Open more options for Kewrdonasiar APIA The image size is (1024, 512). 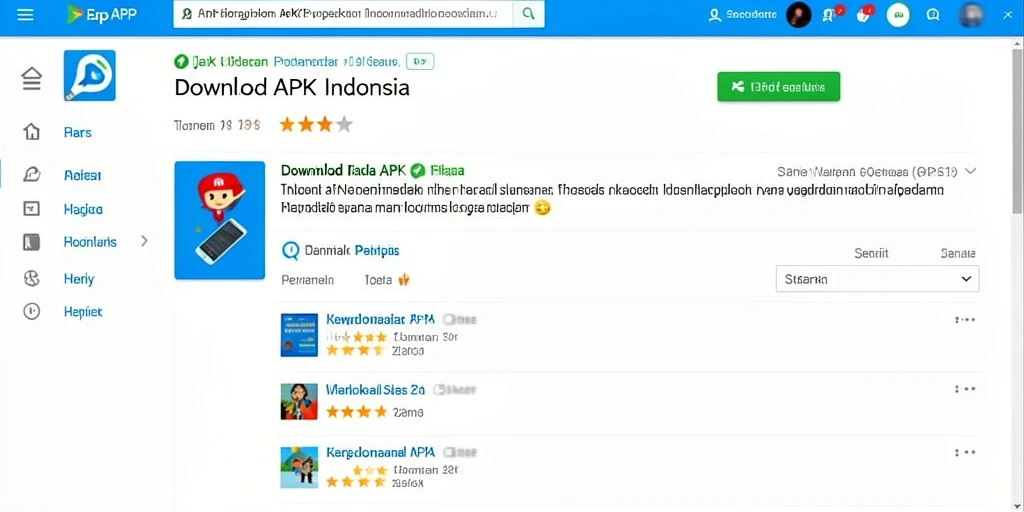point(965,319)
